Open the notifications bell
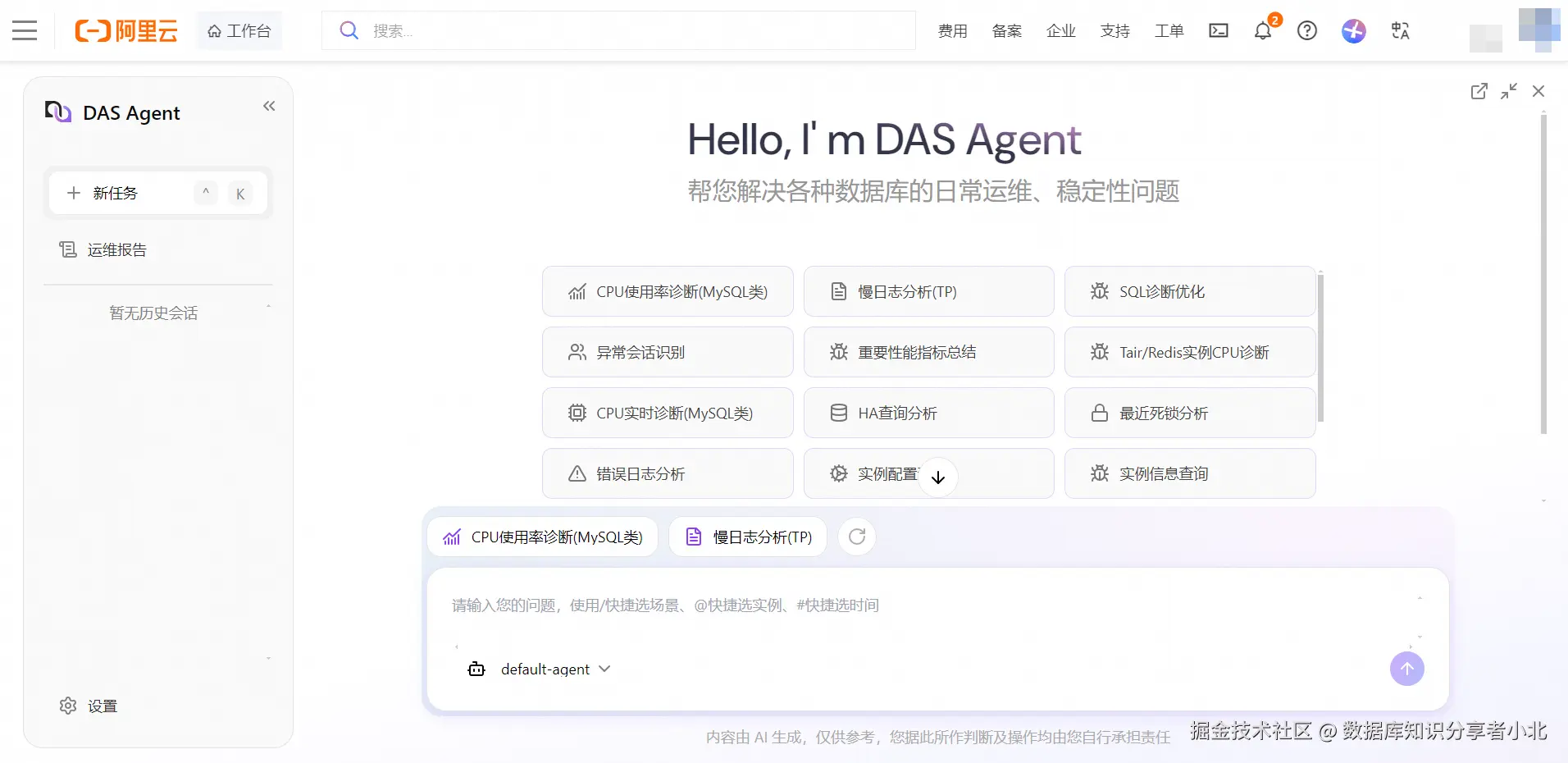Screen dimensions: 1568x763 [1263, 31]
